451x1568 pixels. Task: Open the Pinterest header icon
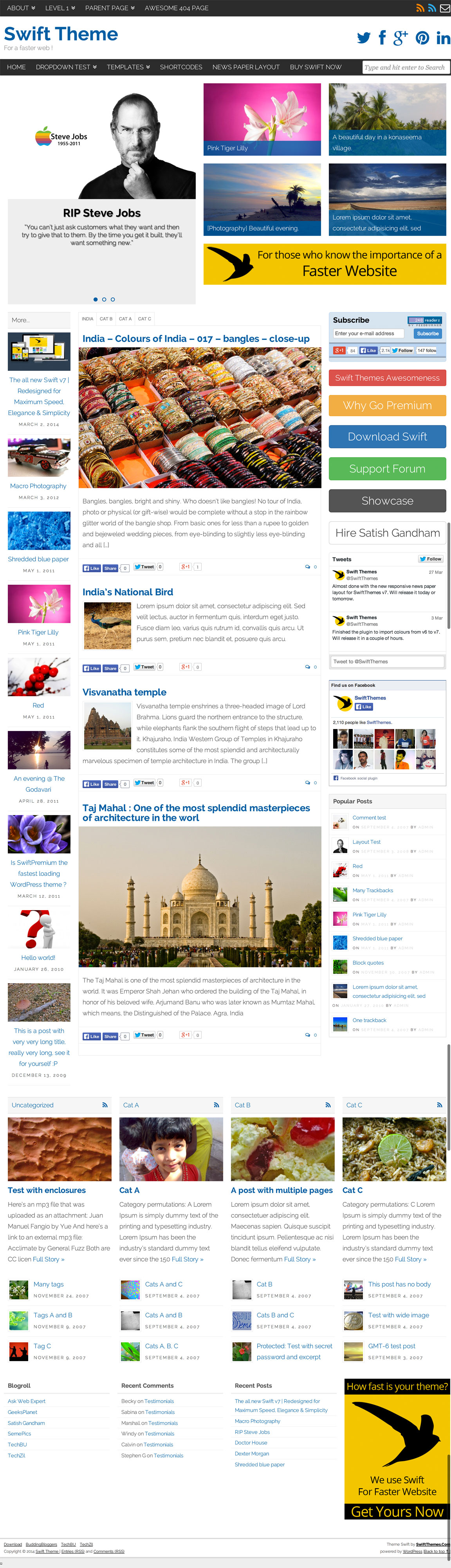click(x=422, y=38)
